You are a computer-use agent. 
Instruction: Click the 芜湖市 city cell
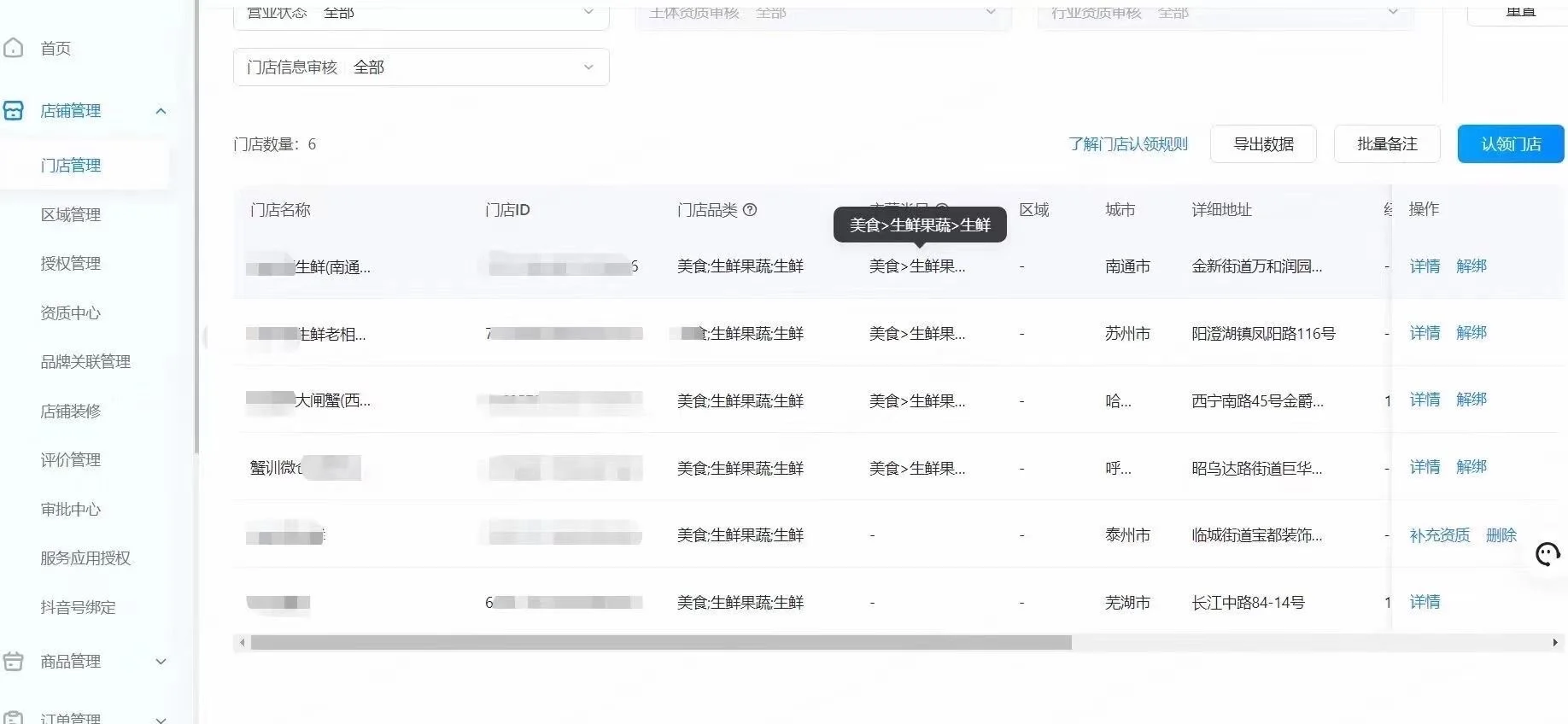(1127, 603)
